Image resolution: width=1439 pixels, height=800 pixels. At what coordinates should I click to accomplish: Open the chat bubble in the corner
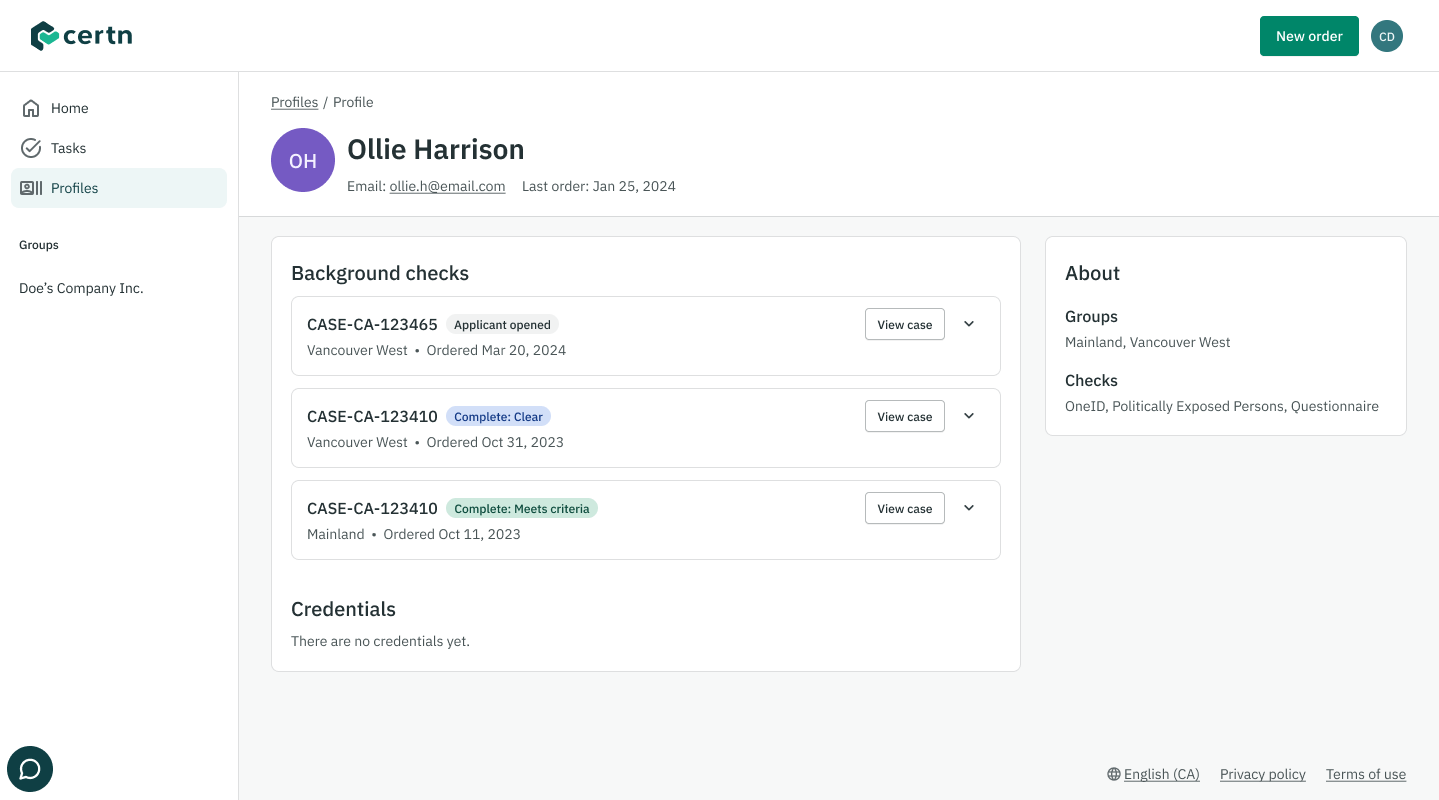29,768
